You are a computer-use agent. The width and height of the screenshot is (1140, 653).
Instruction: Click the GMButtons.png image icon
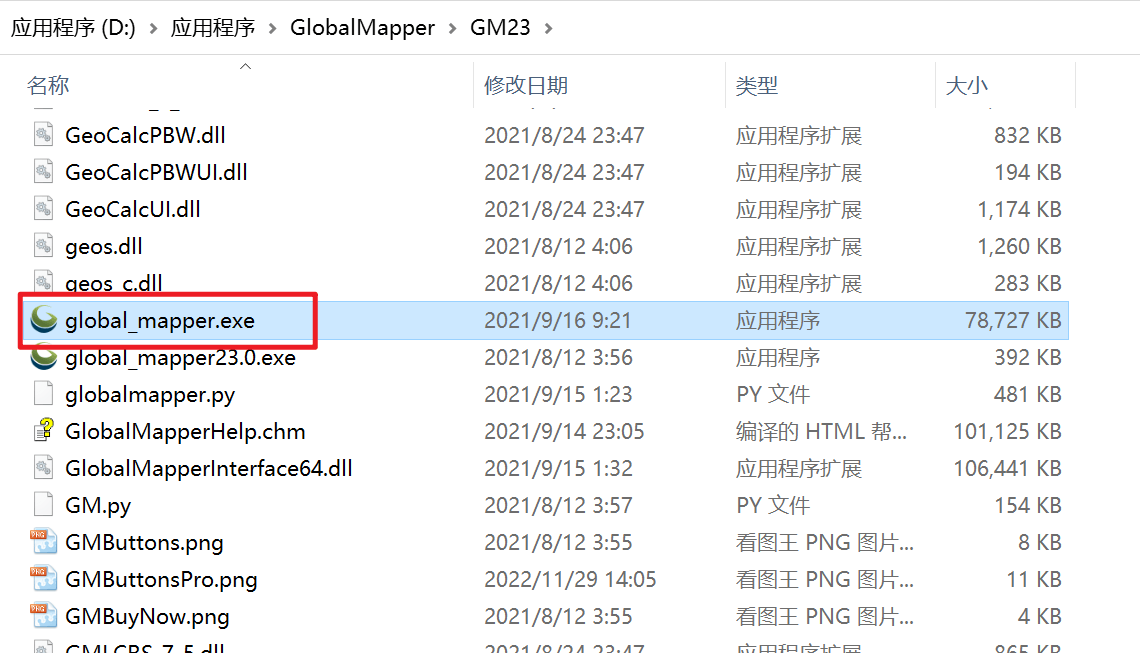point(44,542)
